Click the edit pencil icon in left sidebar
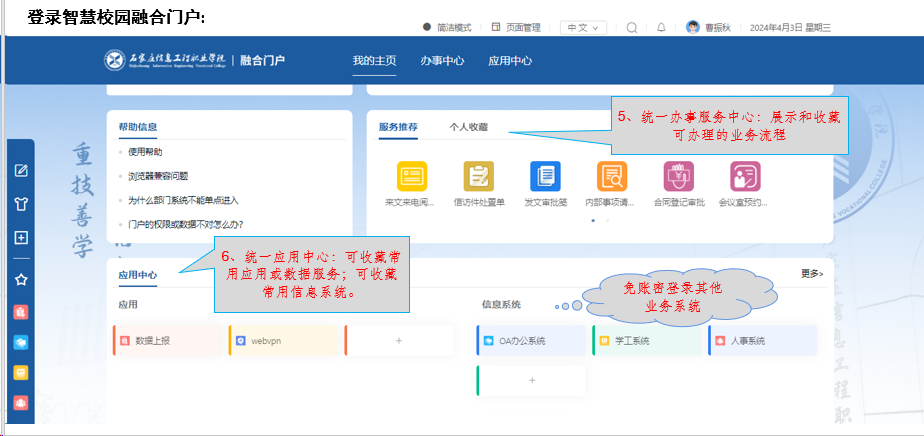924x436 pixels. tap(21, 170)
